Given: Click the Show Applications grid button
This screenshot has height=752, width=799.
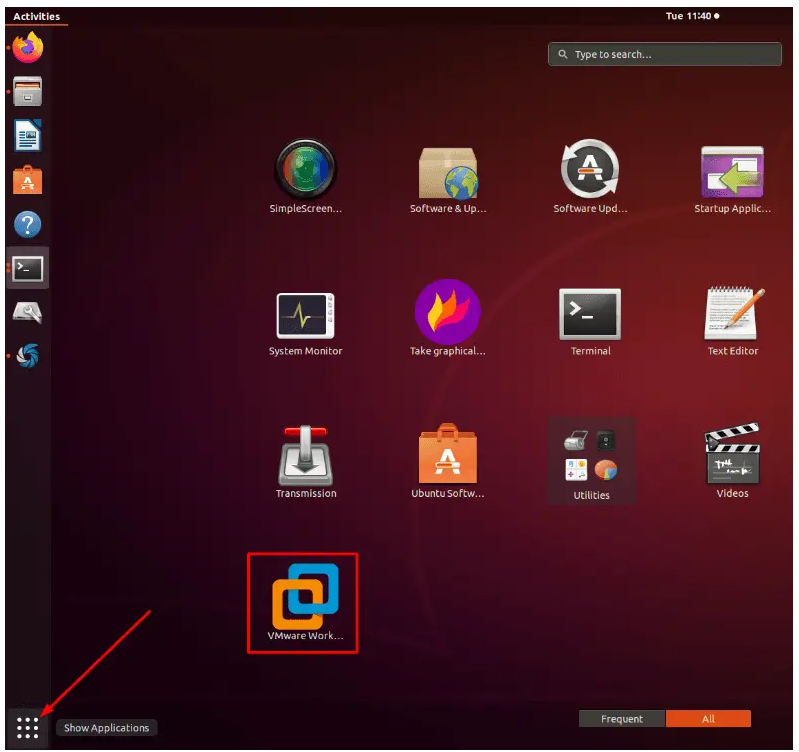Looking at the screenshot, I should tap(28, 728).
